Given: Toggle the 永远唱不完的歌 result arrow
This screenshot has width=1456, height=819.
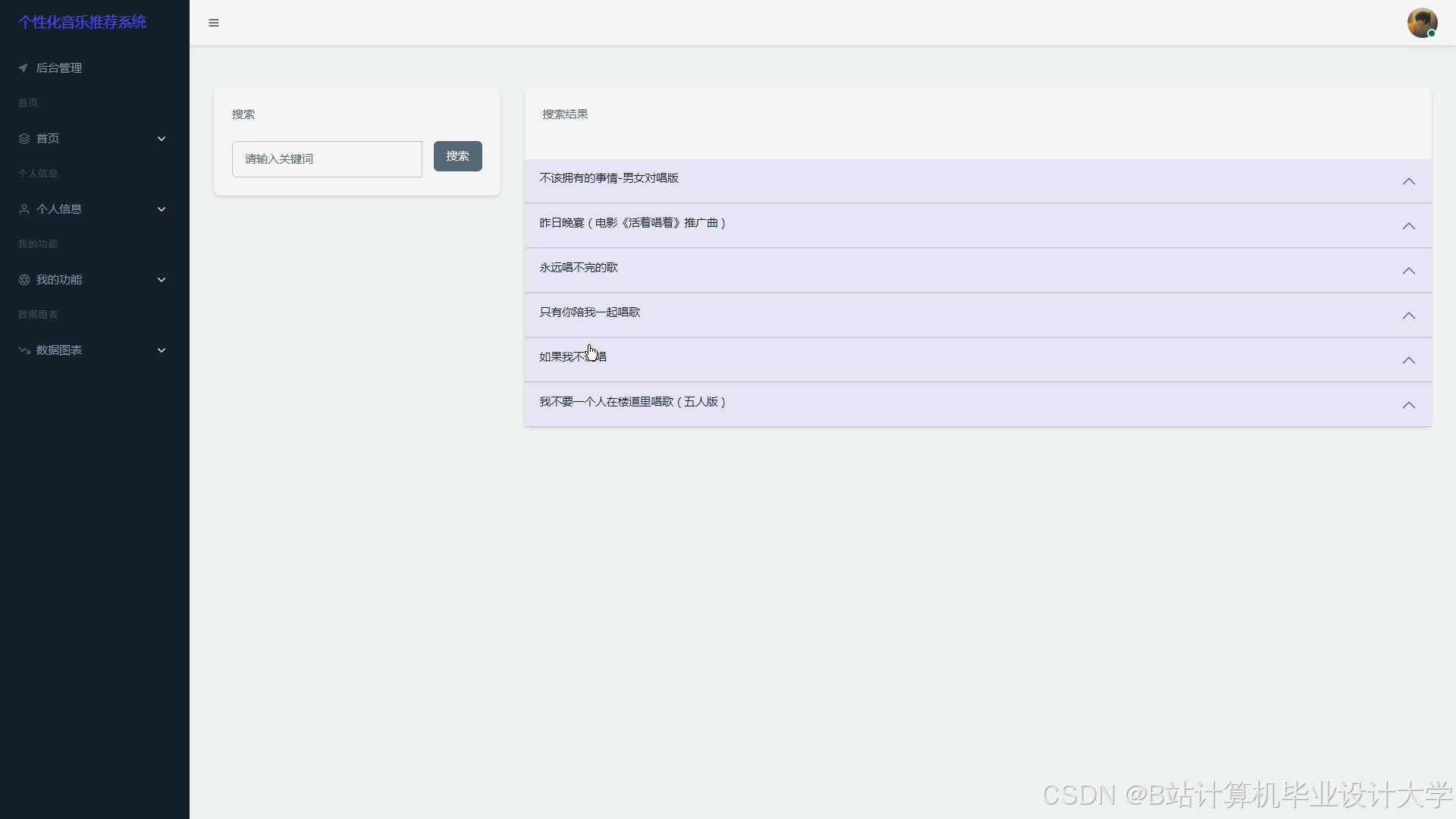Looking at the screenshot, I should click(1408, 271).
